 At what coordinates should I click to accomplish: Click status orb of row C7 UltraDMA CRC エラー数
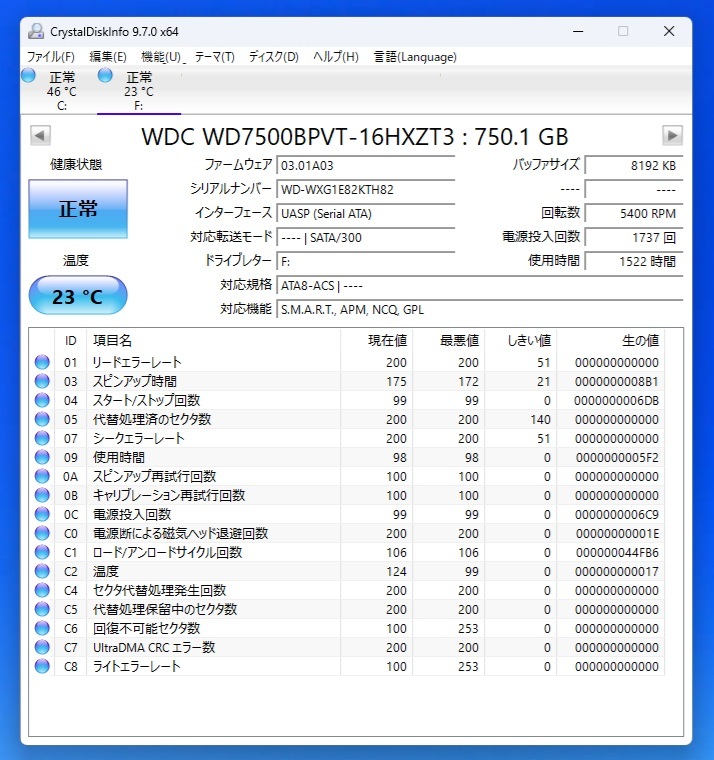42,647
